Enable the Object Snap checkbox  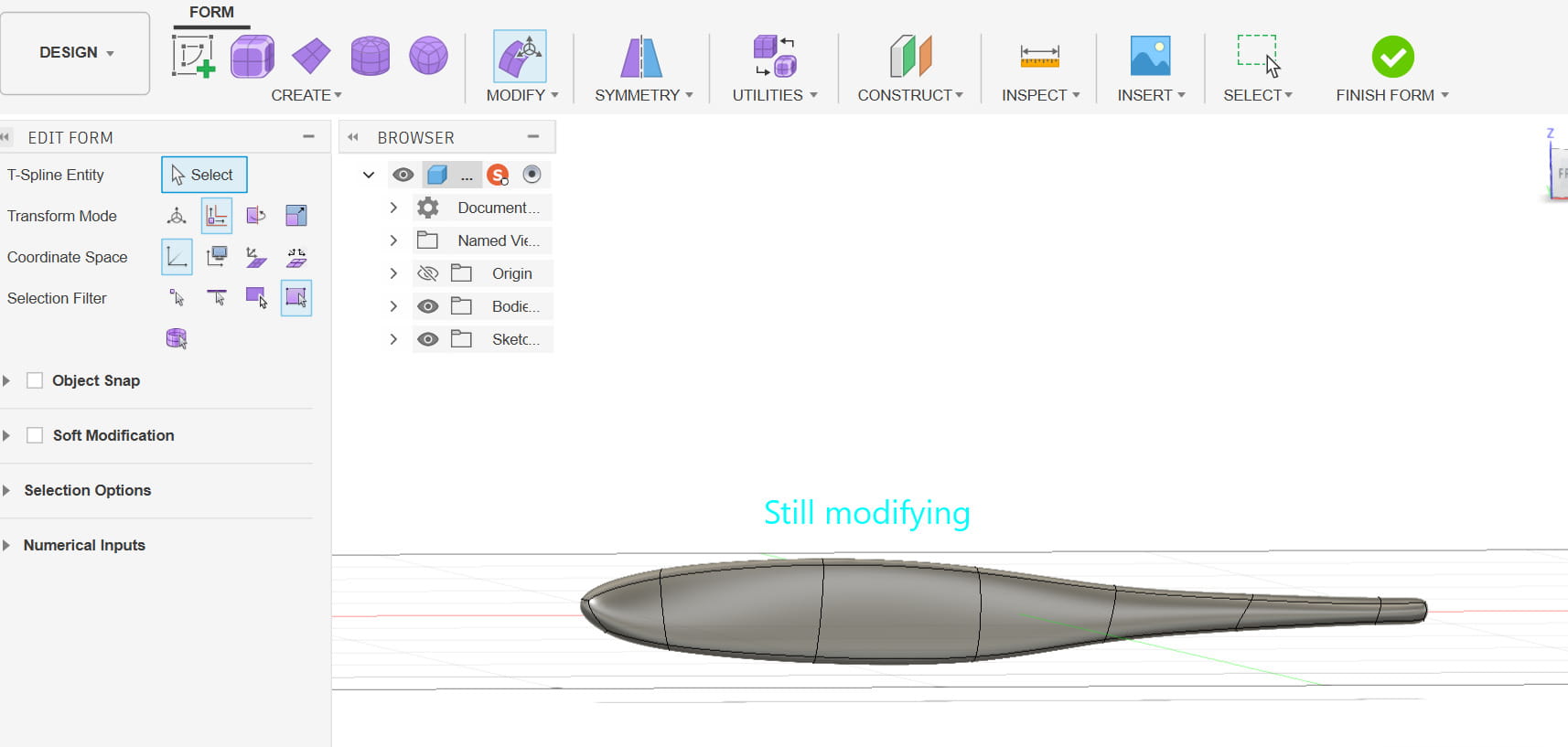[35, 380]
